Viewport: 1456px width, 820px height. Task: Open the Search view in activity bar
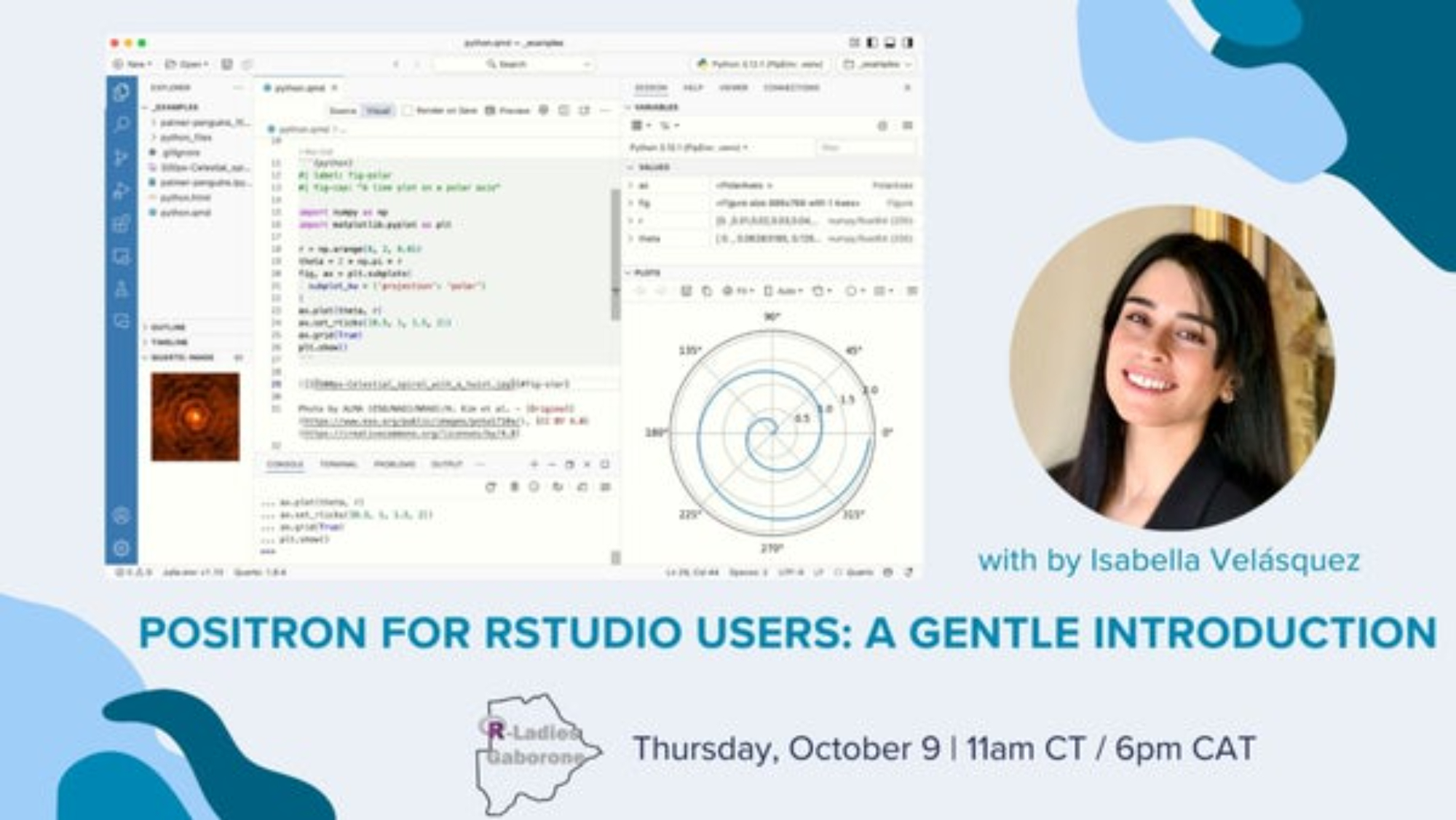click(122, 125)
